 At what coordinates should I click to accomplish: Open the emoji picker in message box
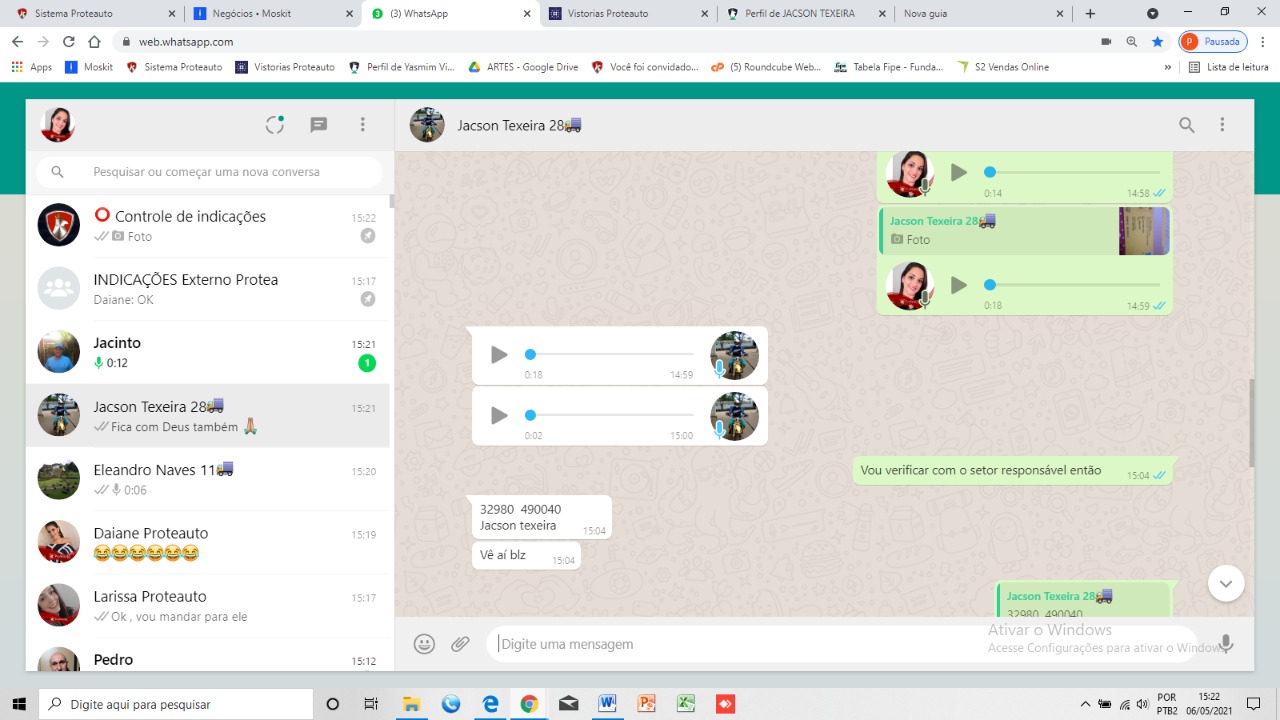[x=424, y=644]
